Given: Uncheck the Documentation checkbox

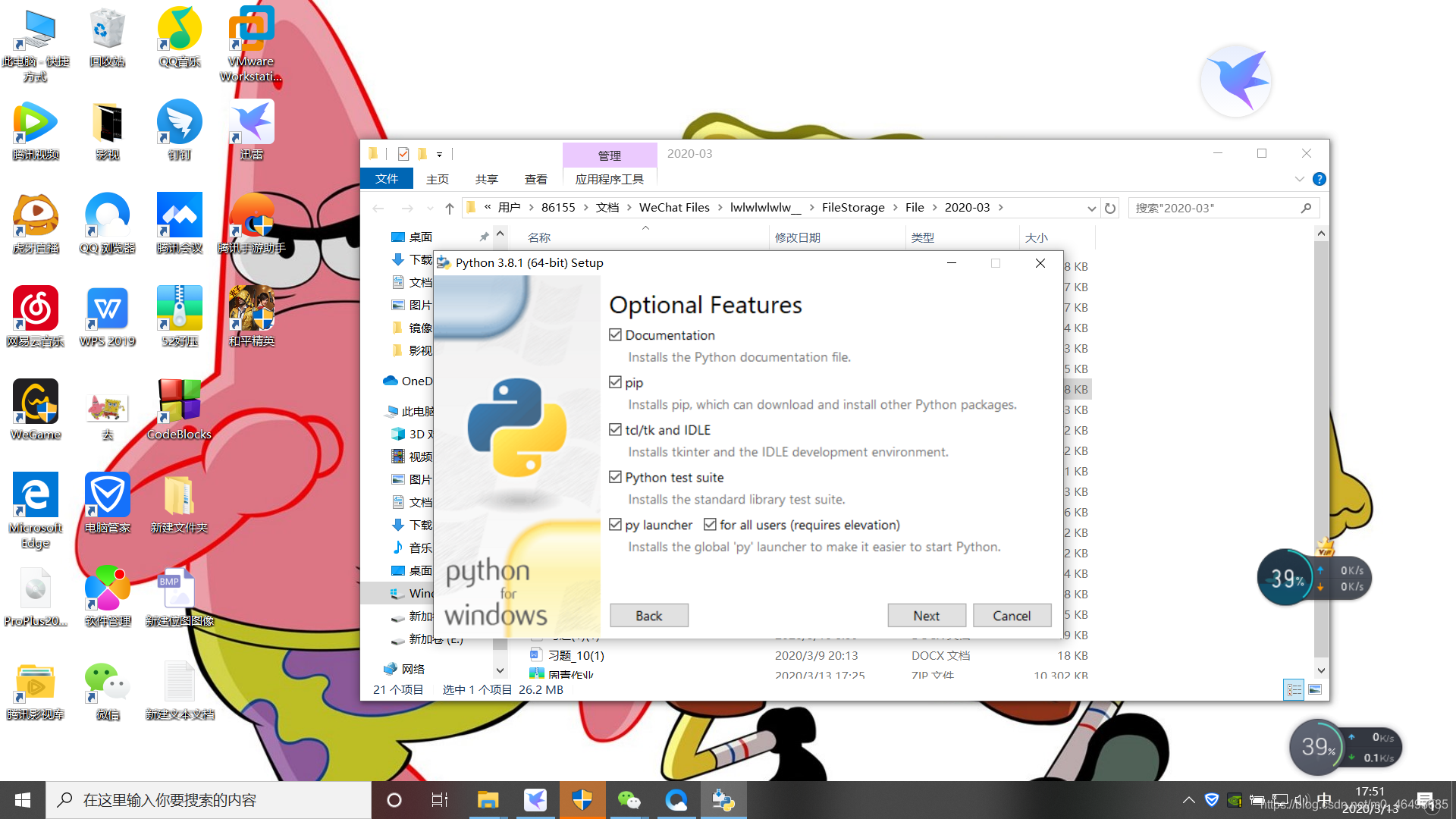Looking at the screenshot, I should (615, 334).
